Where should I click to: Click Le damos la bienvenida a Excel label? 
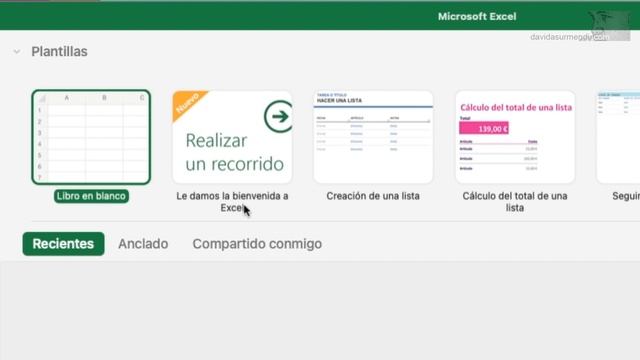click(232, 202)
